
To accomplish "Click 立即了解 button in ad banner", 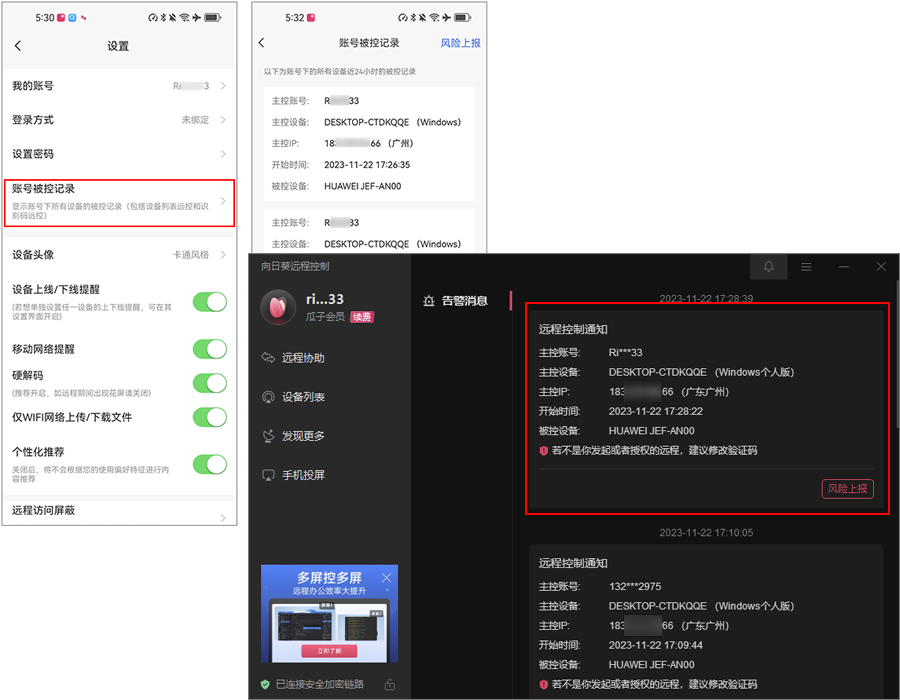I will pyautogui.click(x=329, y=651).
